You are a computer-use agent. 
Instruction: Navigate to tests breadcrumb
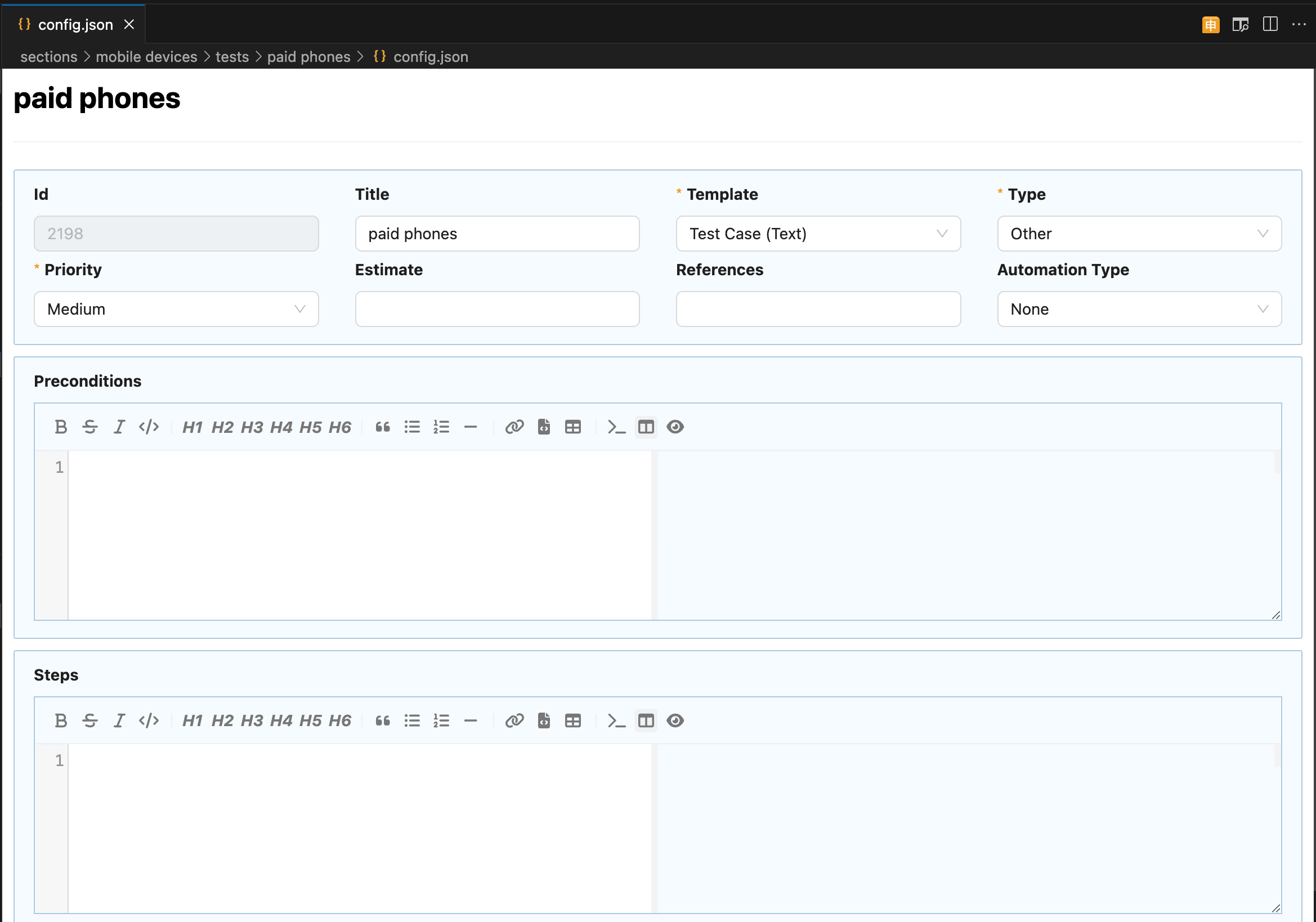[x=232, y=57]
